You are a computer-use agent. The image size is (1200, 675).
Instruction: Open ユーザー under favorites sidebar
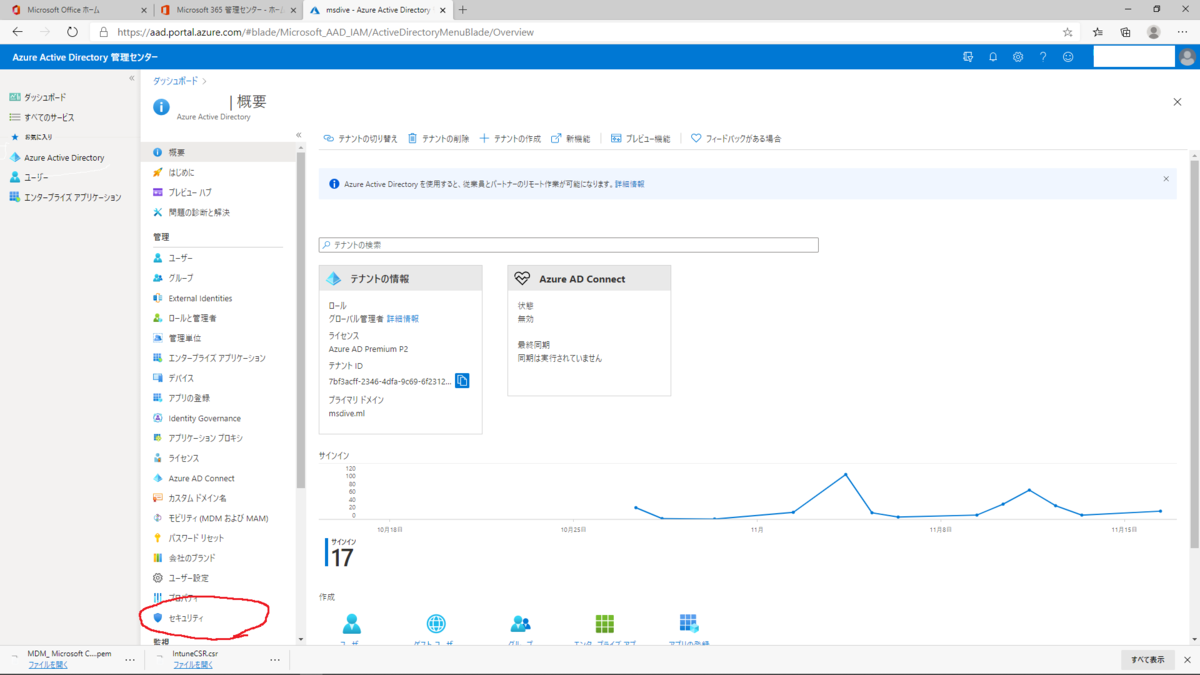pyautogui.click(x=35, y=177)
